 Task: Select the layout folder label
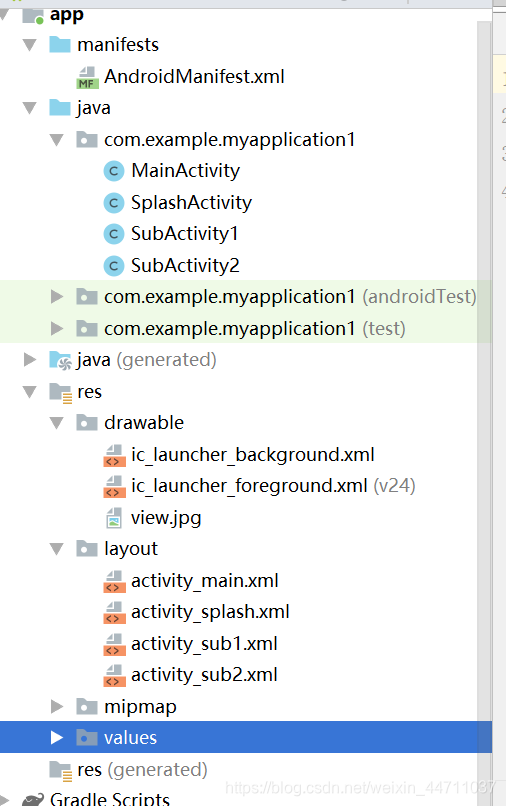pos(131,549)
